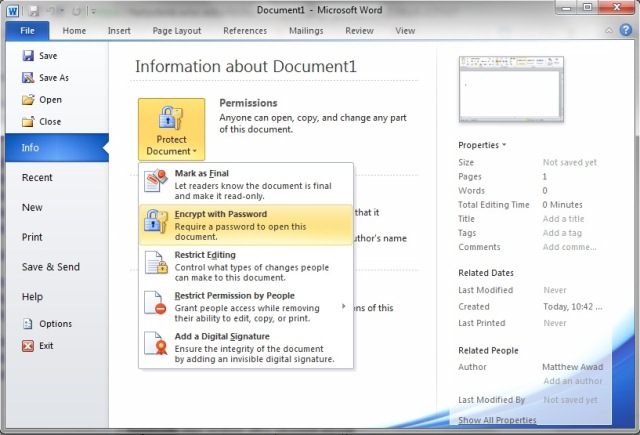Select Info in the backstage sidebar
This screenshot has width=640, height=435.
(57, 148)
